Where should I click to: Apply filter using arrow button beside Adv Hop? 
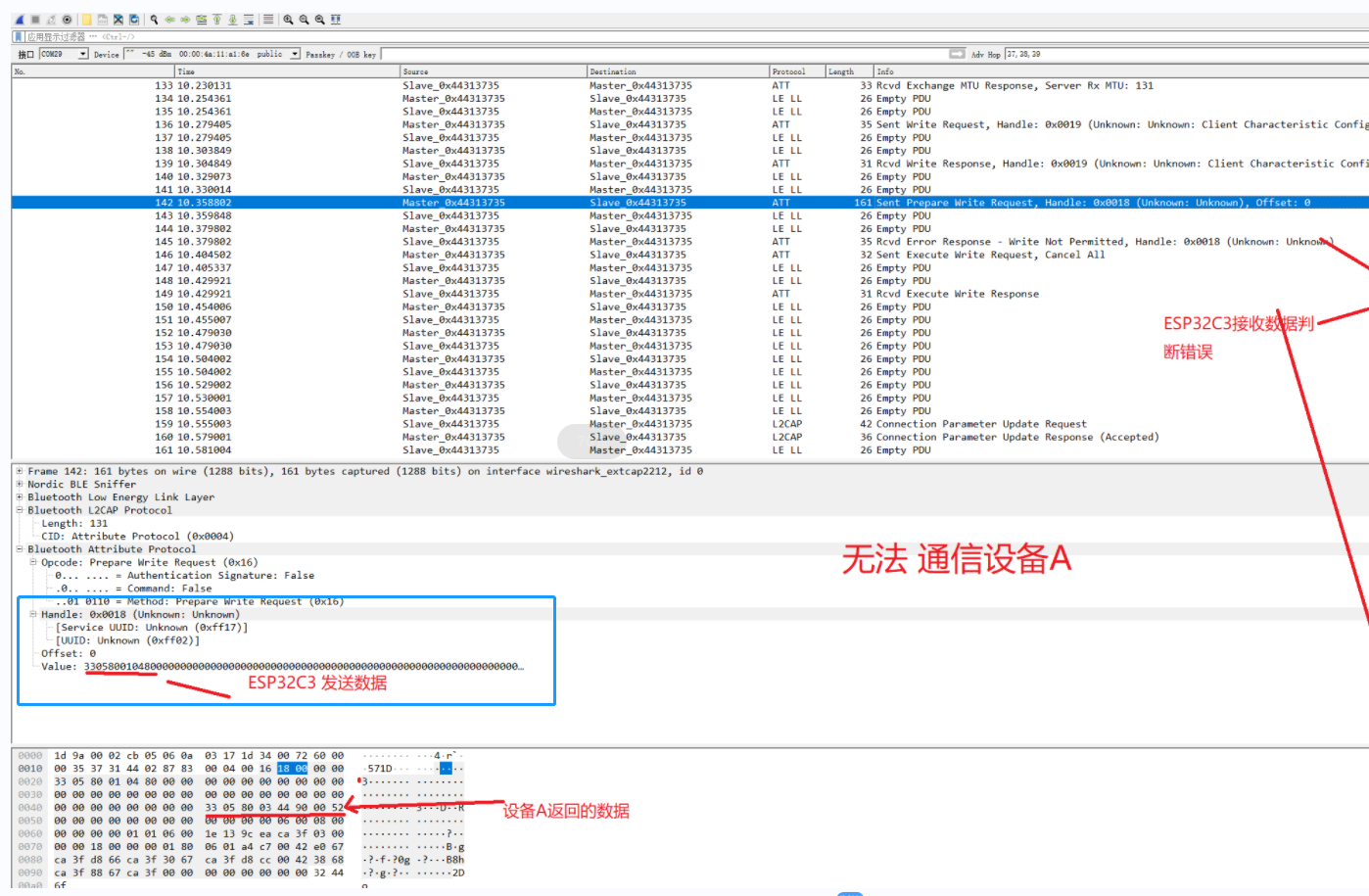pos(957,54)
